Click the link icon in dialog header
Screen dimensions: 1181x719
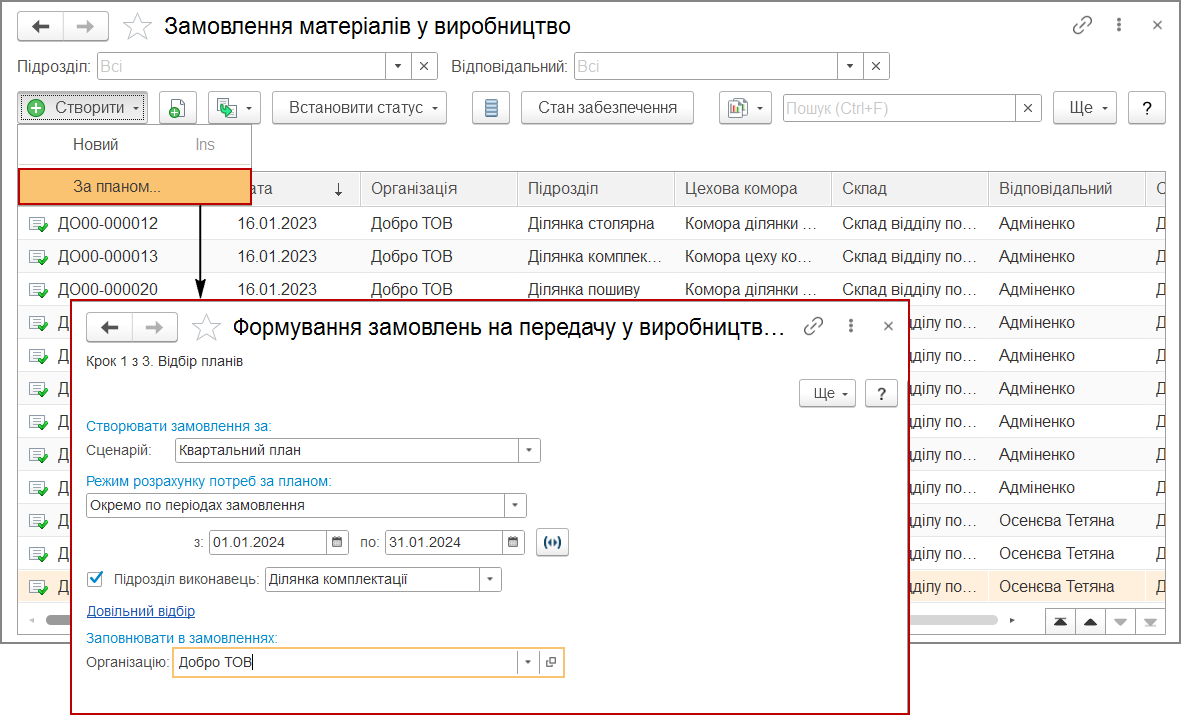[814, 326]
